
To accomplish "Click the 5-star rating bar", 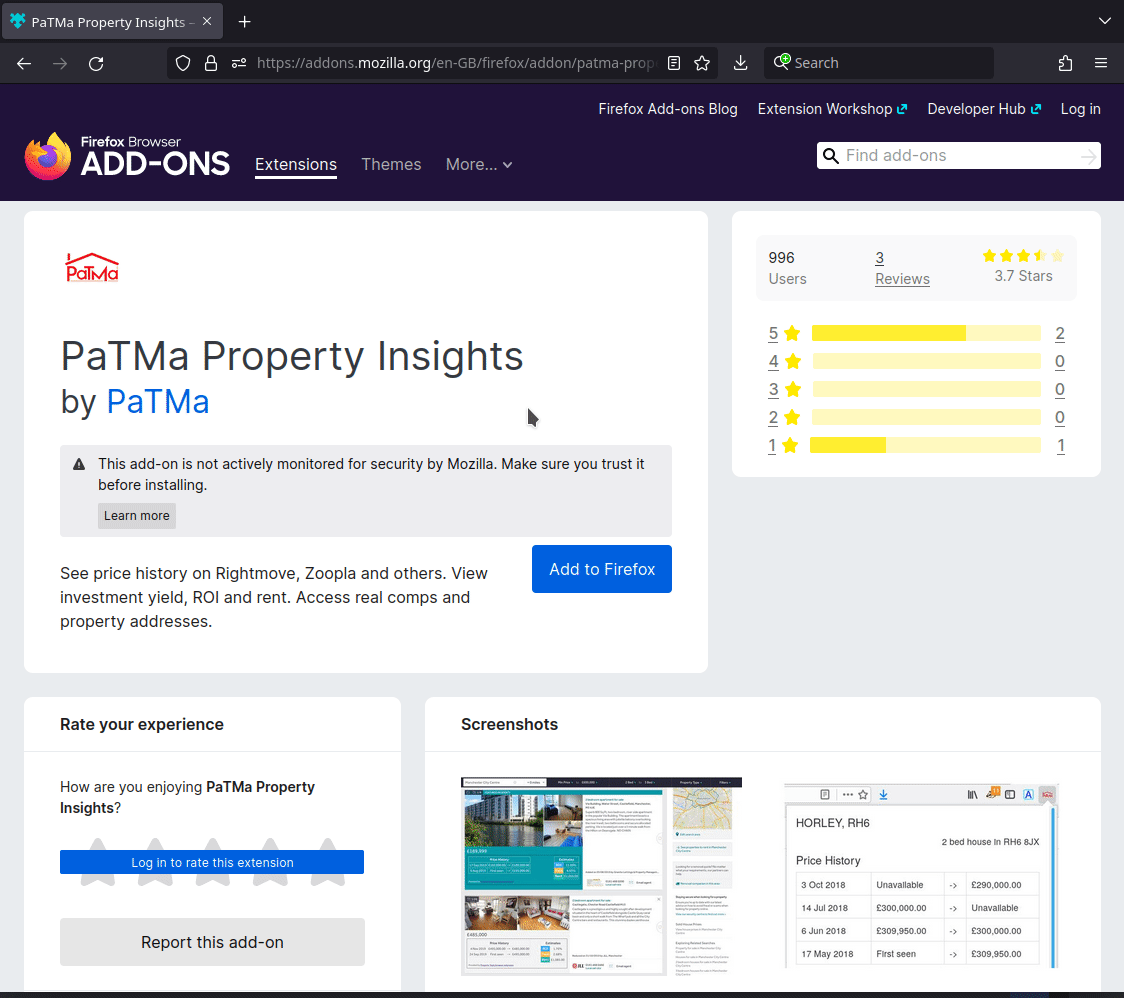I will [x=926, y=333].
